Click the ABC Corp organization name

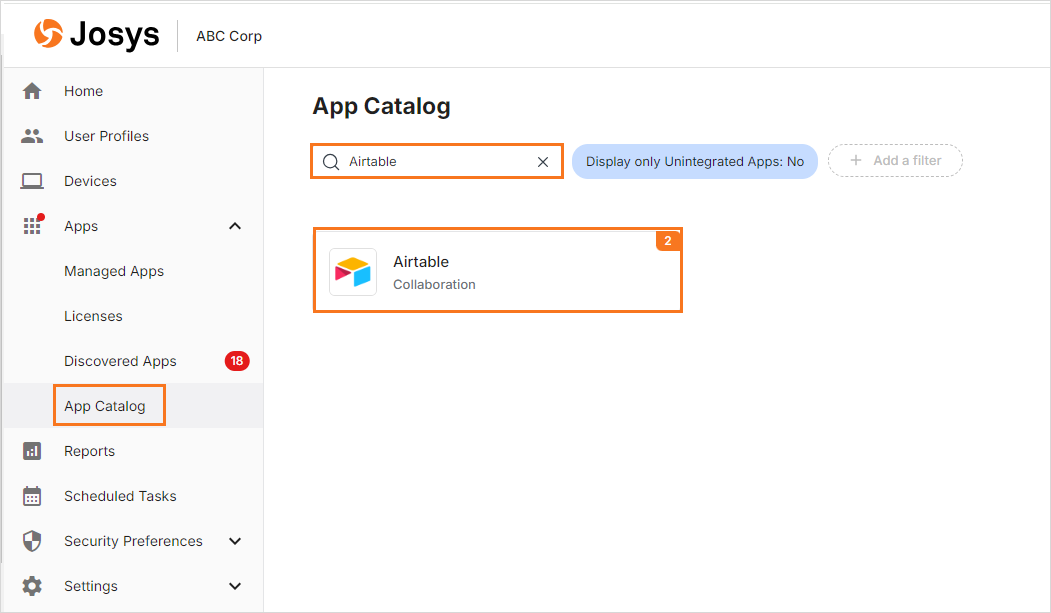pos(229,36)
